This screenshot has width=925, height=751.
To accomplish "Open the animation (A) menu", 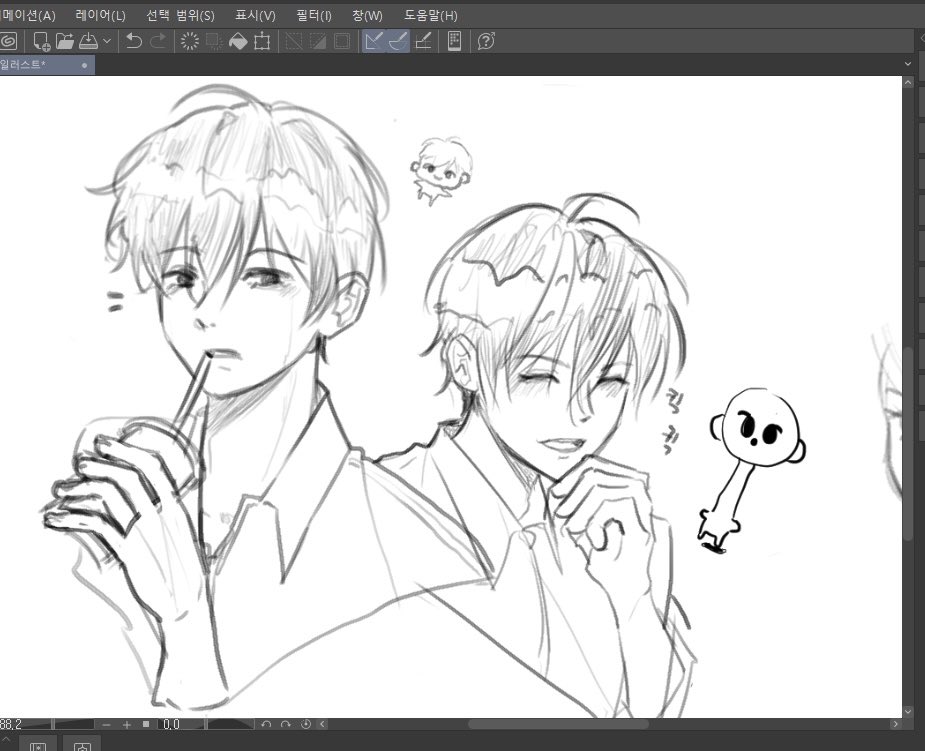I will 28,15.
